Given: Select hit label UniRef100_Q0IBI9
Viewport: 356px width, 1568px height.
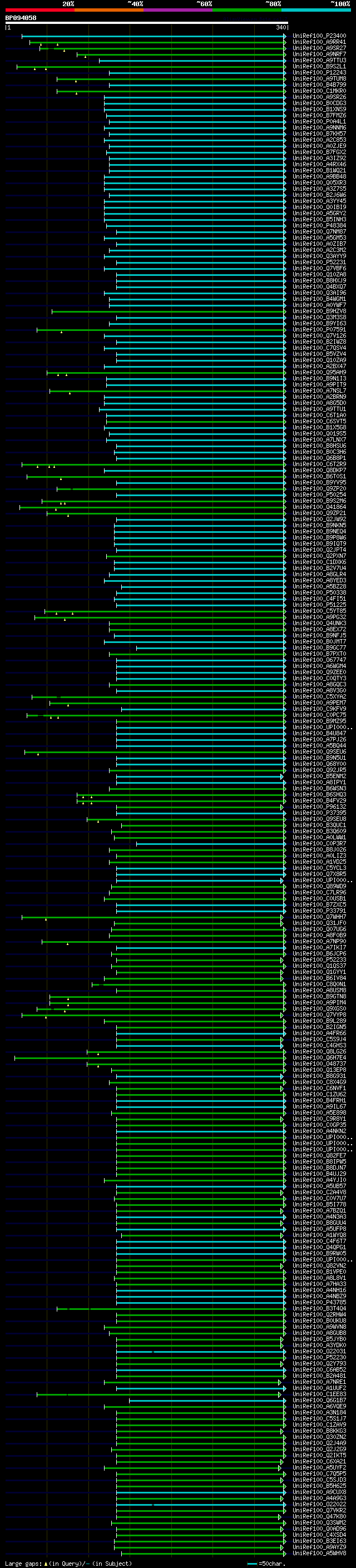Looking at the screenshot, I should tap(319, 207).
